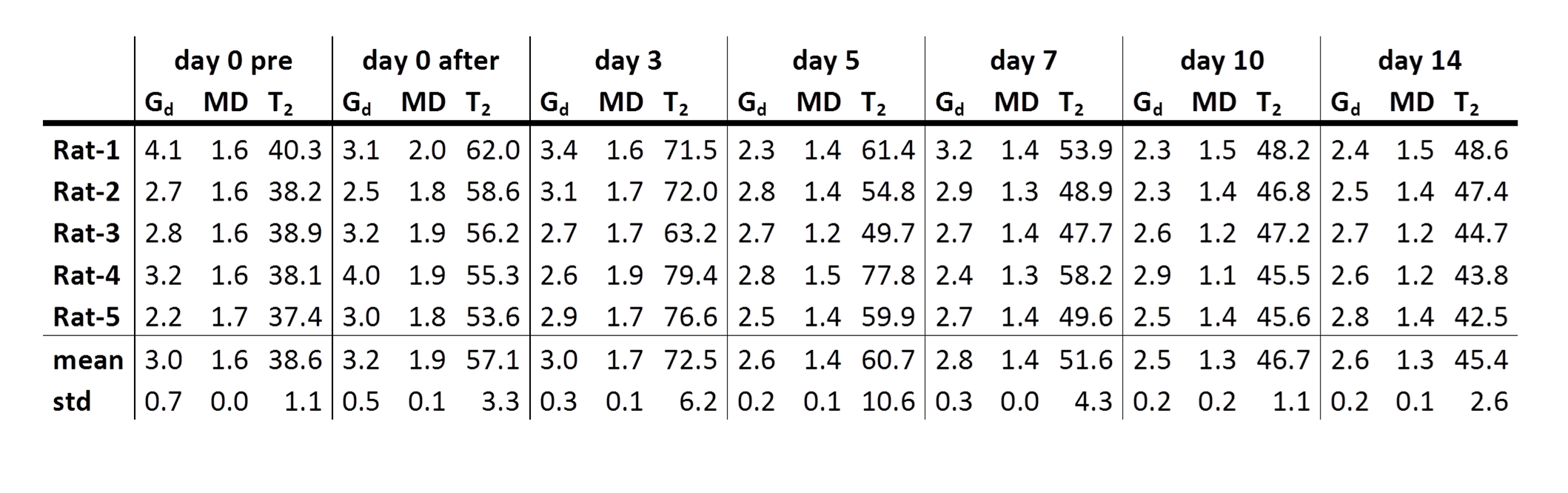The height and width of the screenshot is (493, 1568).
Task: Click the Rat-5 row label
Action: click(x=86, y=318)
